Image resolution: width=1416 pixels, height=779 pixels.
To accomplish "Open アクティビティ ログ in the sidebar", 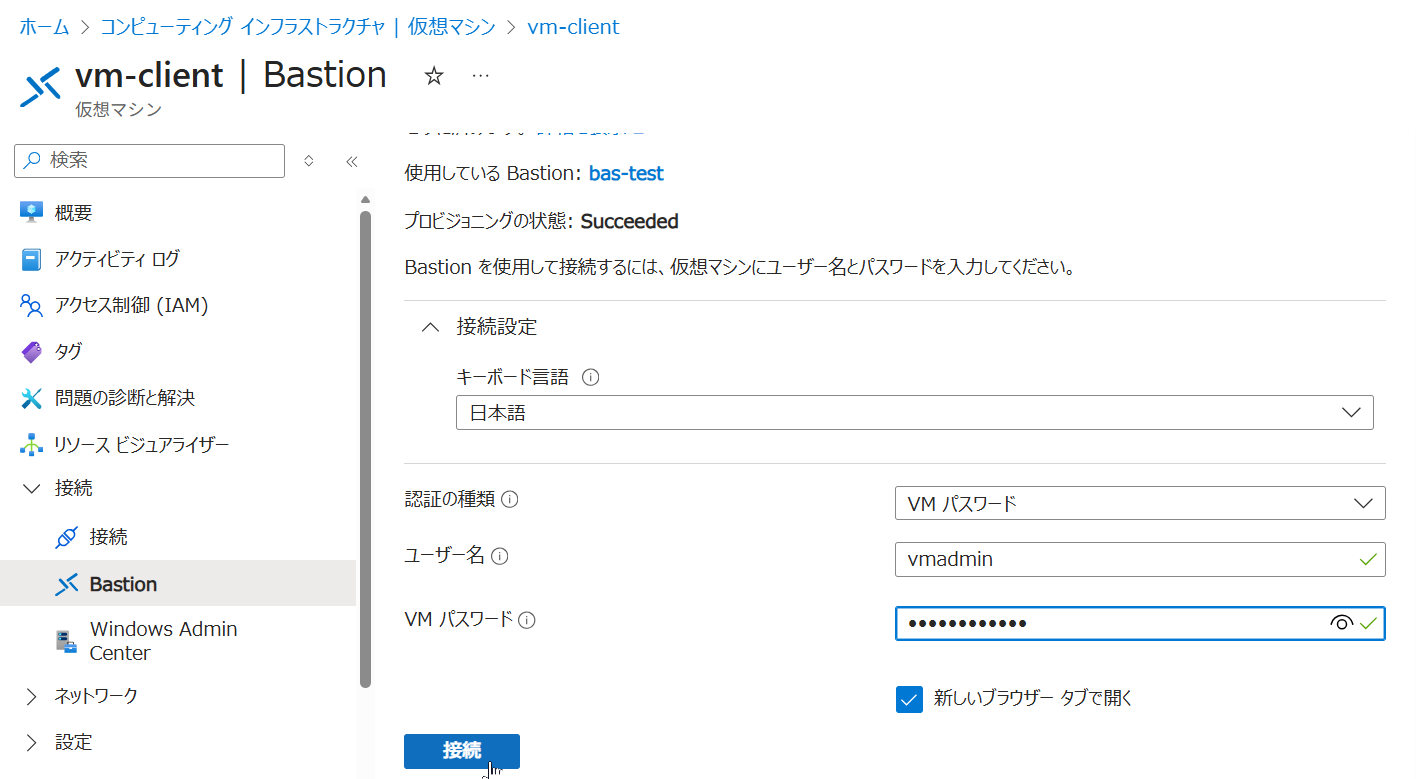I will pyautogui.click(x=117, y=259).
